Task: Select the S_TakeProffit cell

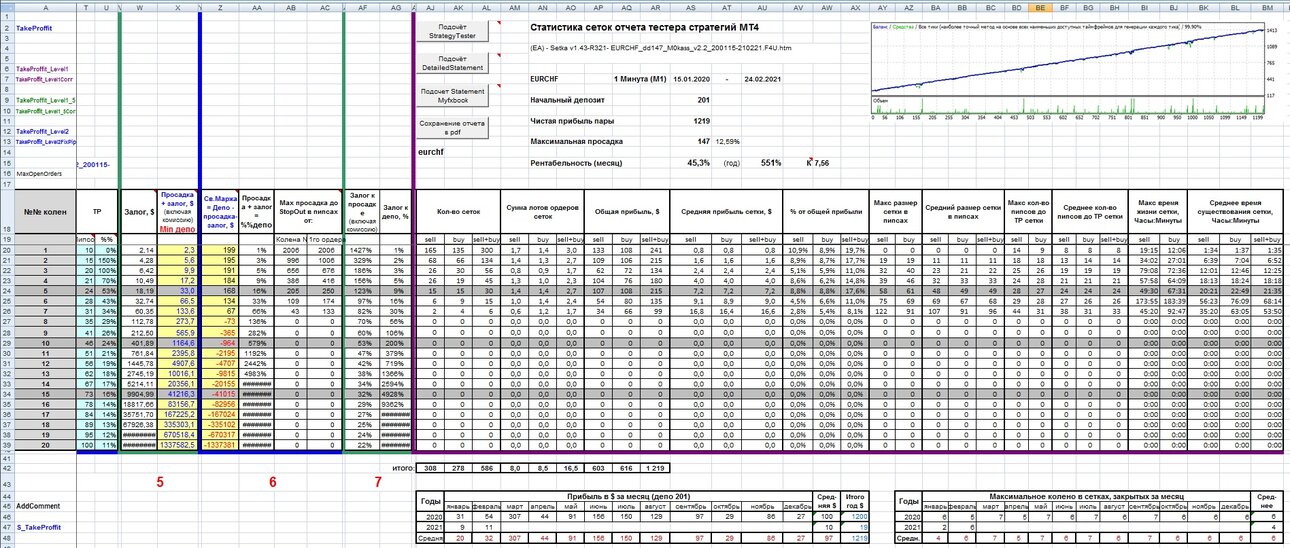Action: coord(38,527)
